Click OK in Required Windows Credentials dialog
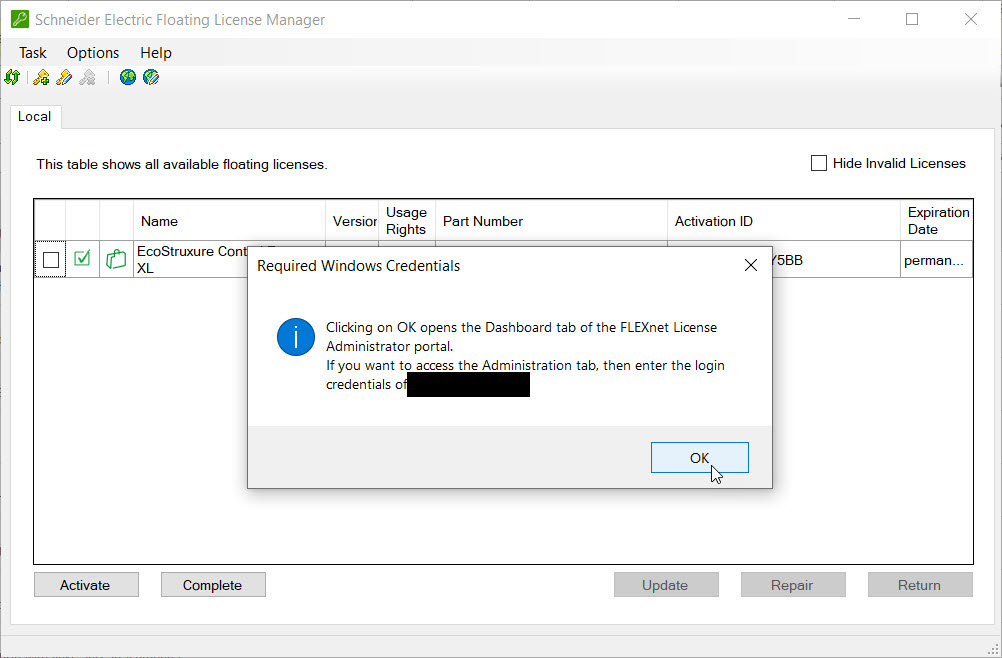This screenshot has height=658, width=1002. coord(700,457)
